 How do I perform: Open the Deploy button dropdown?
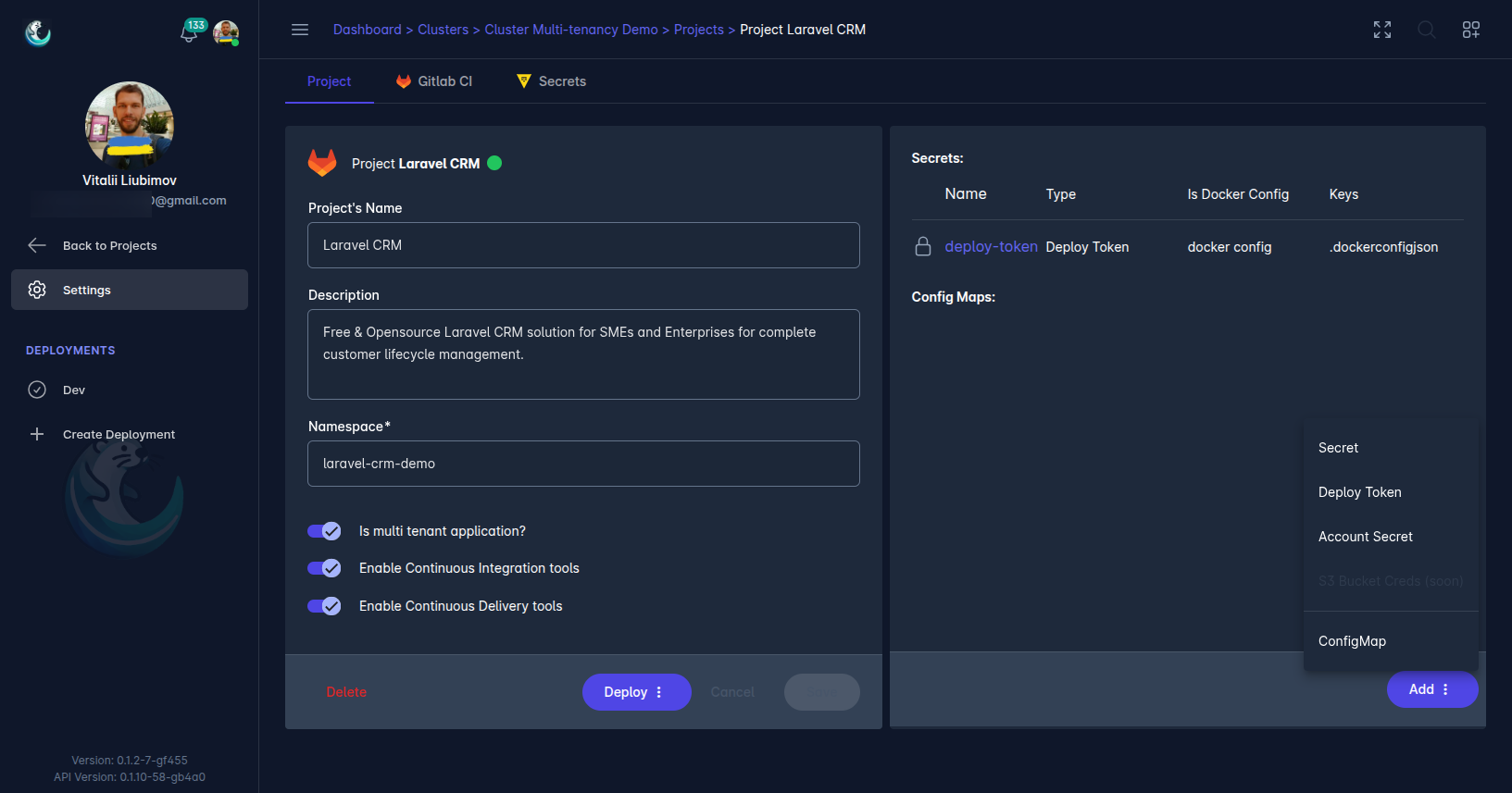pyautogui.click(x=637, y=692)
